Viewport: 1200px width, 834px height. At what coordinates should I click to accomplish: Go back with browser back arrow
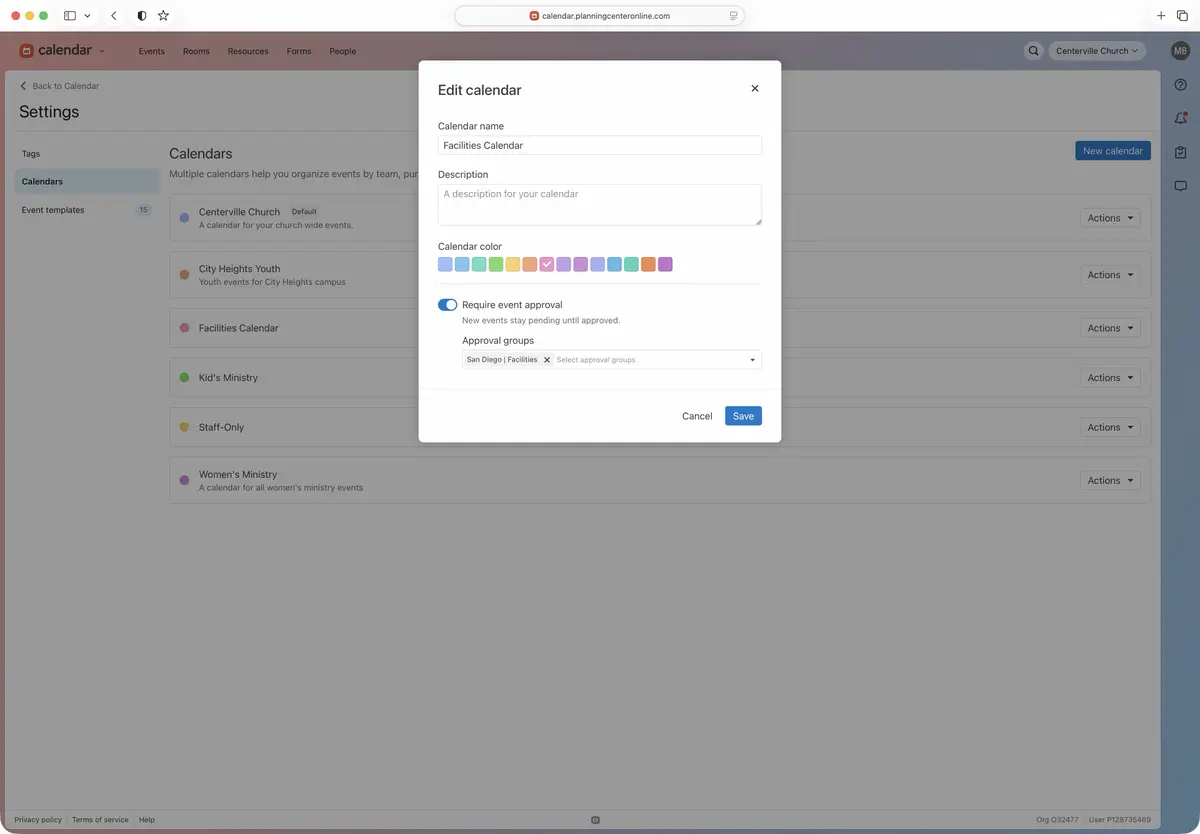click(114, 16)
